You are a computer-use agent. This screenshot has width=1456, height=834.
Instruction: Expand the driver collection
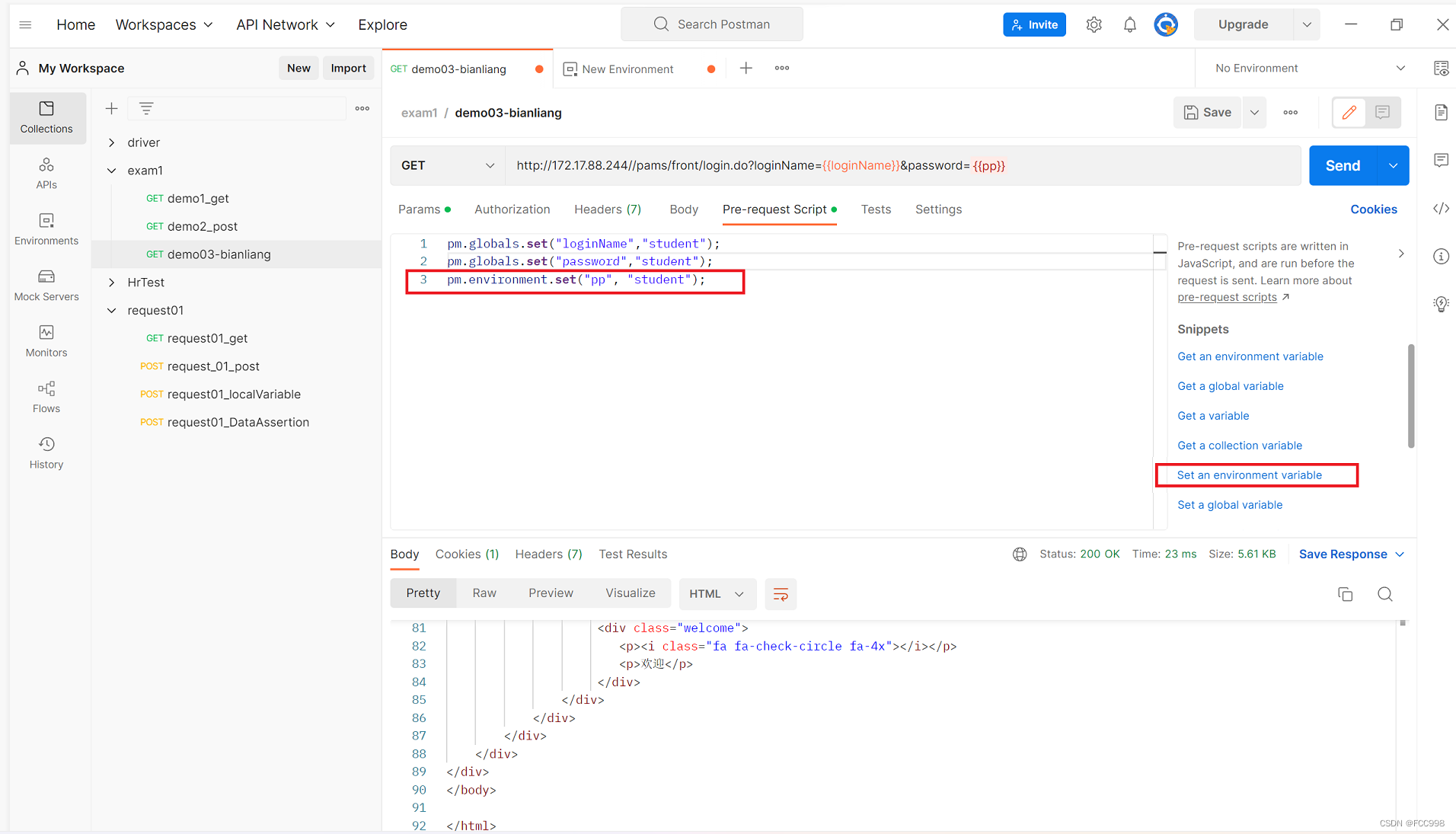point(112,142)
